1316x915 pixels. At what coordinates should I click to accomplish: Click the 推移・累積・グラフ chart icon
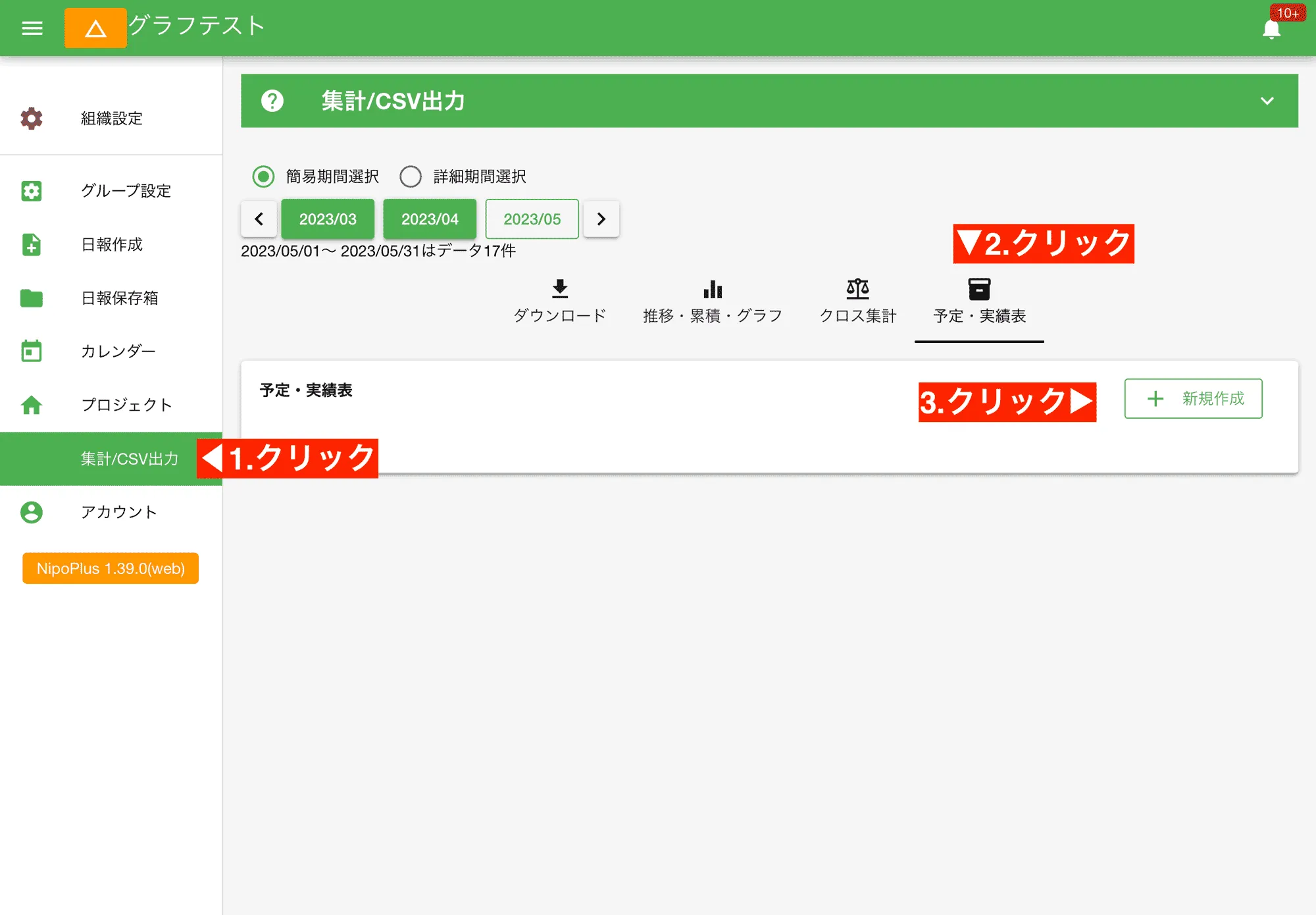[x=713, y=290]
